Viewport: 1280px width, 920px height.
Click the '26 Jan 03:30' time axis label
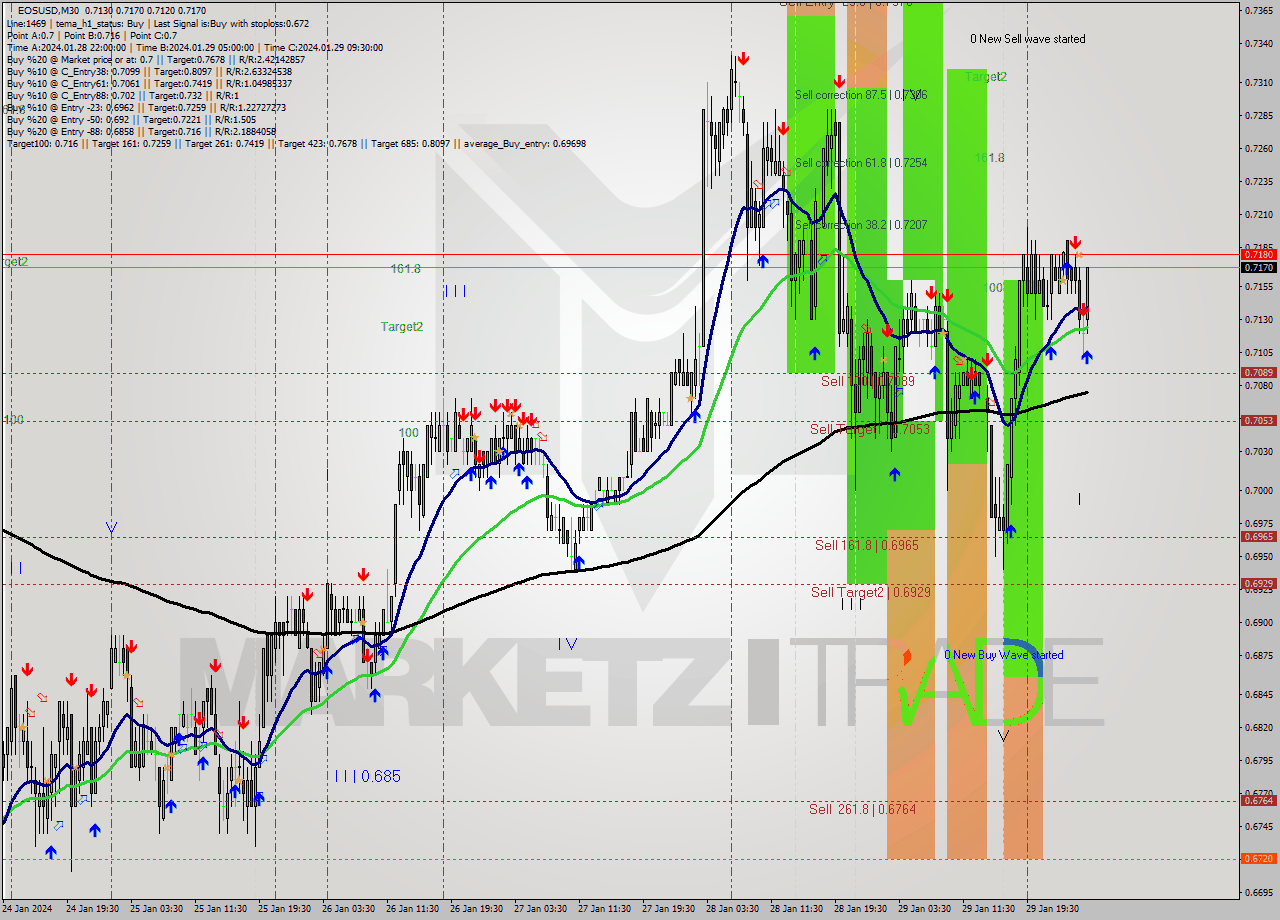[349, 909]
